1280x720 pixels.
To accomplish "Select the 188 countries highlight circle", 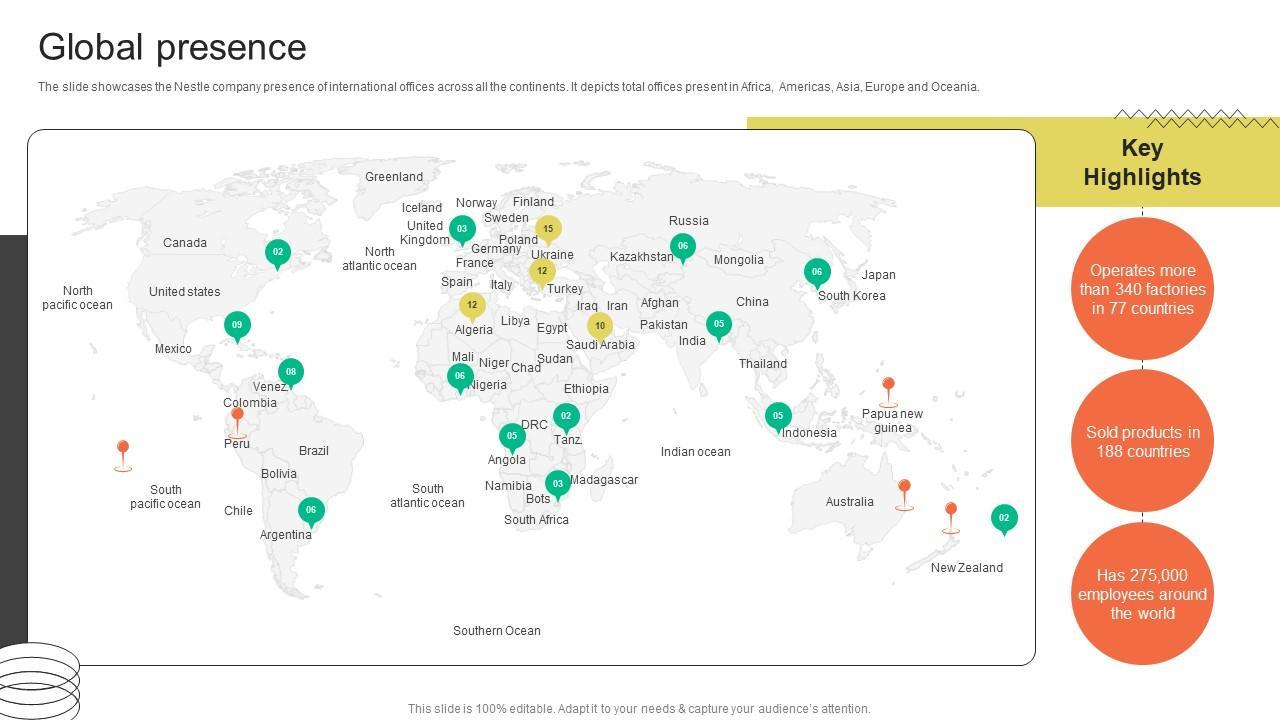I will [1142, 442].
